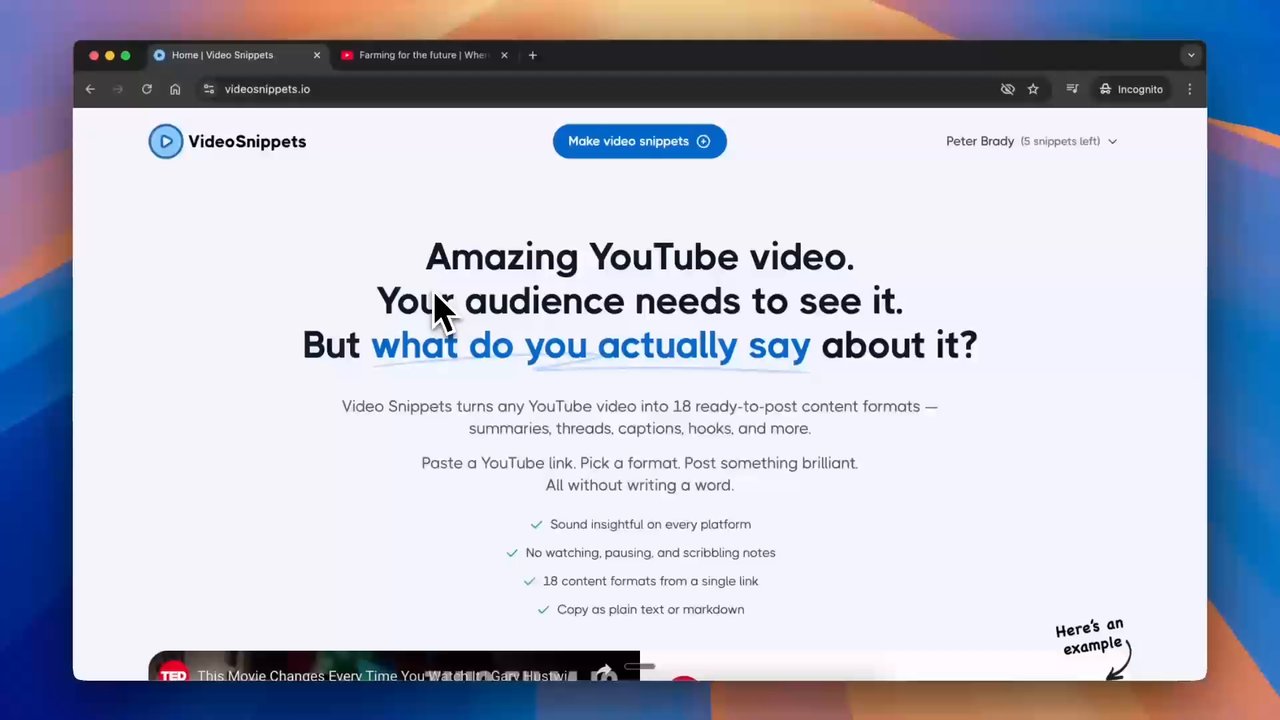Screen dimensions: 1280x720
Task: Go back using the browser back arrow
Action: [x=90, y=89]
